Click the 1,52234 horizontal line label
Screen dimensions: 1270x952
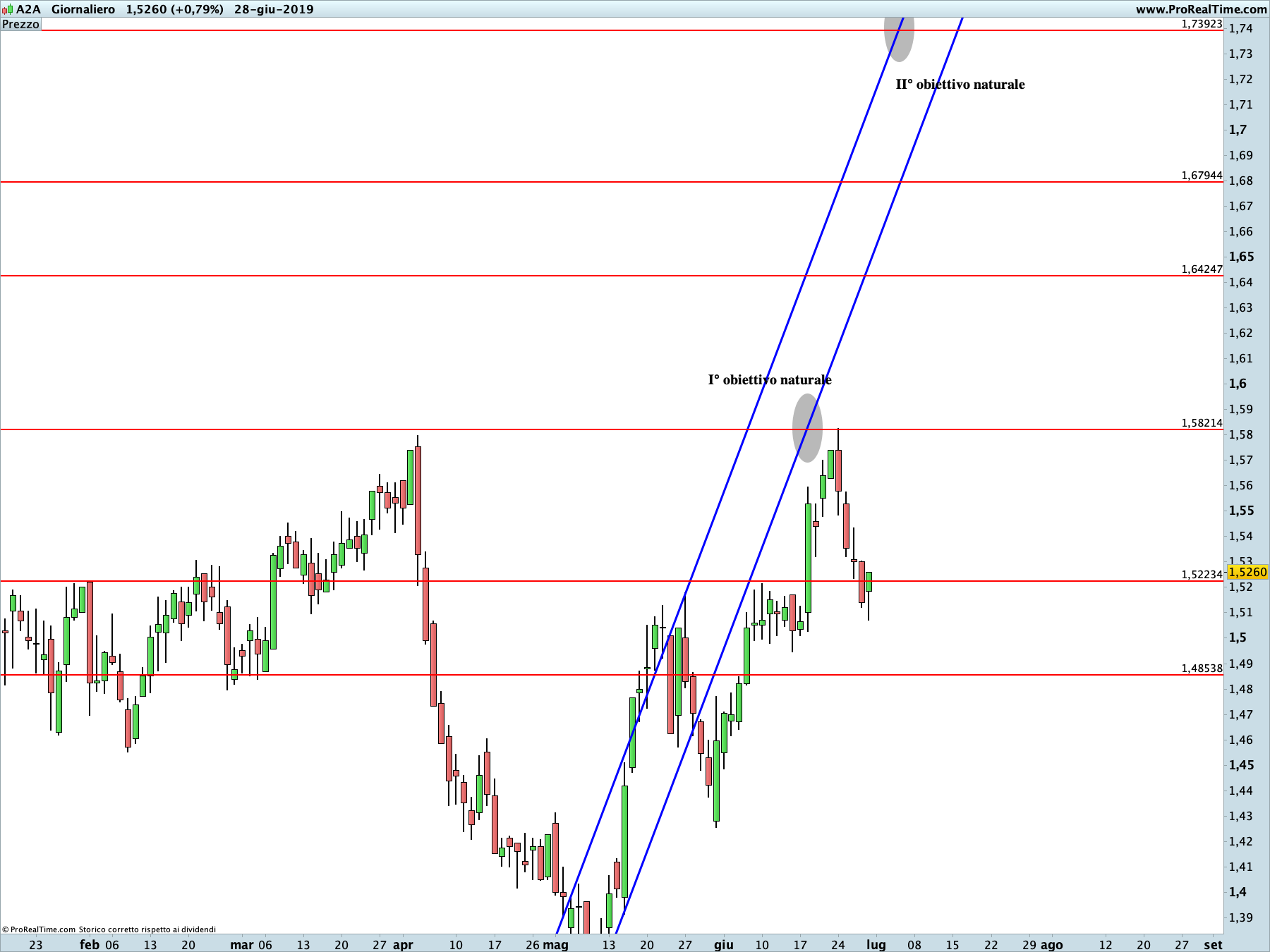[1202, 574]
